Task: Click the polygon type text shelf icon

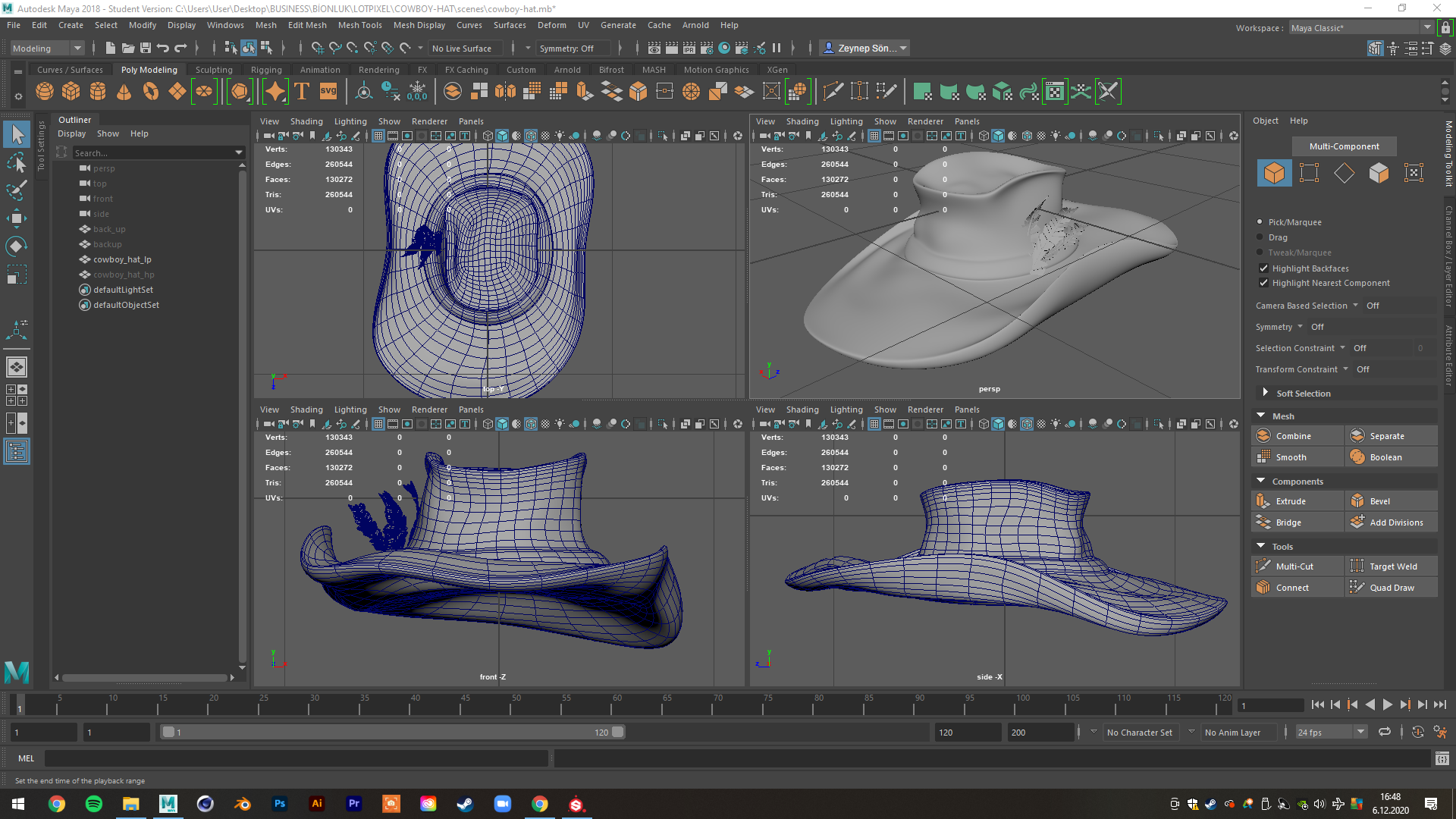Action: tap(302, 92)
